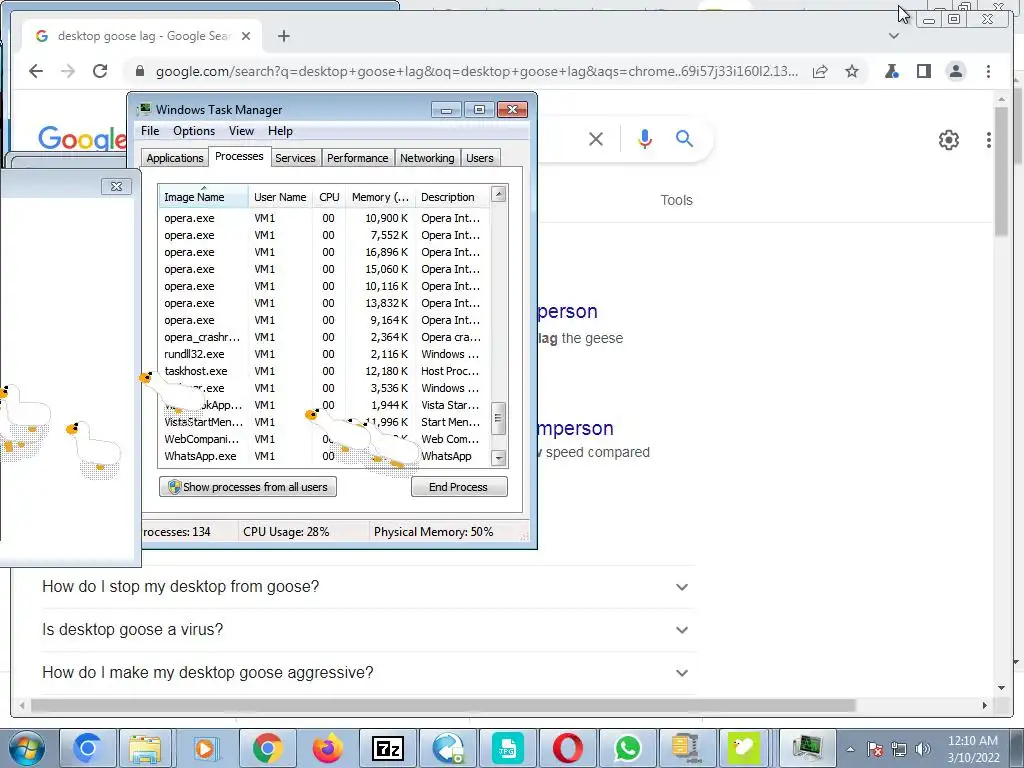Open the JPG converter taskbar icon
The width and height of the screenshot is (1024, 768).
(507, 748)
